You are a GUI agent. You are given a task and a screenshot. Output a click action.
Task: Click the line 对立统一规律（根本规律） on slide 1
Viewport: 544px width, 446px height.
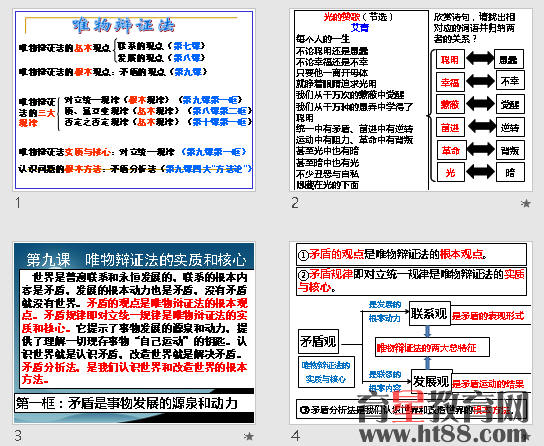[x=153, y=100]
